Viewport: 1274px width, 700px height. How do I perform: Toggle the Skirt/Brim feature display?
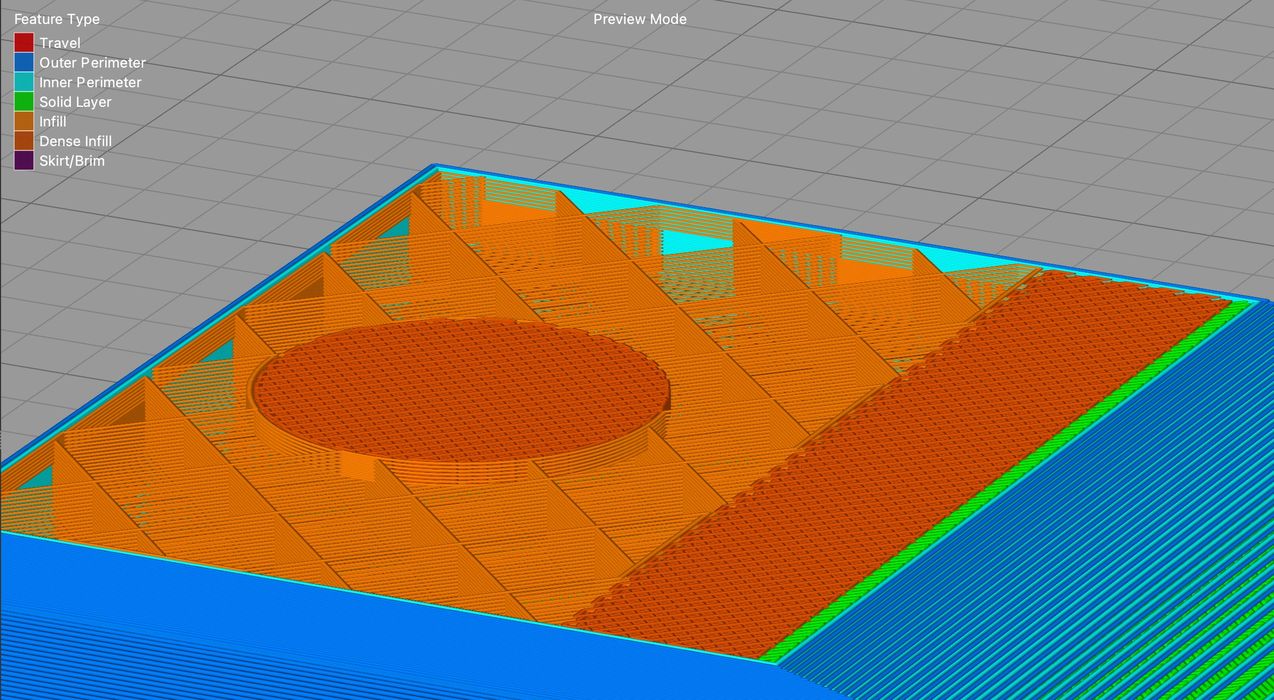25,160
